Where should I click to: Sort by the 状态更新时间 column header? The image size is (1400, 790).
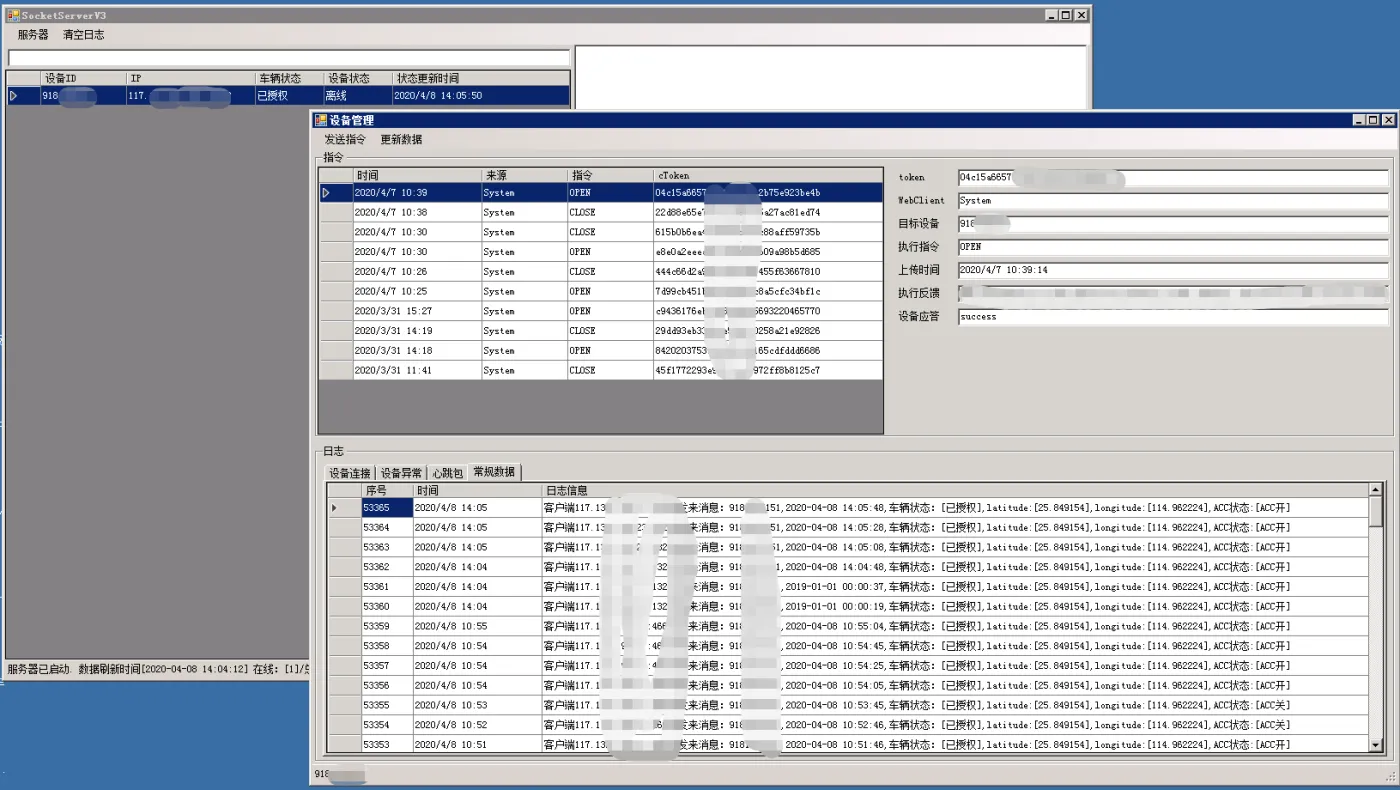pos(480,78)
